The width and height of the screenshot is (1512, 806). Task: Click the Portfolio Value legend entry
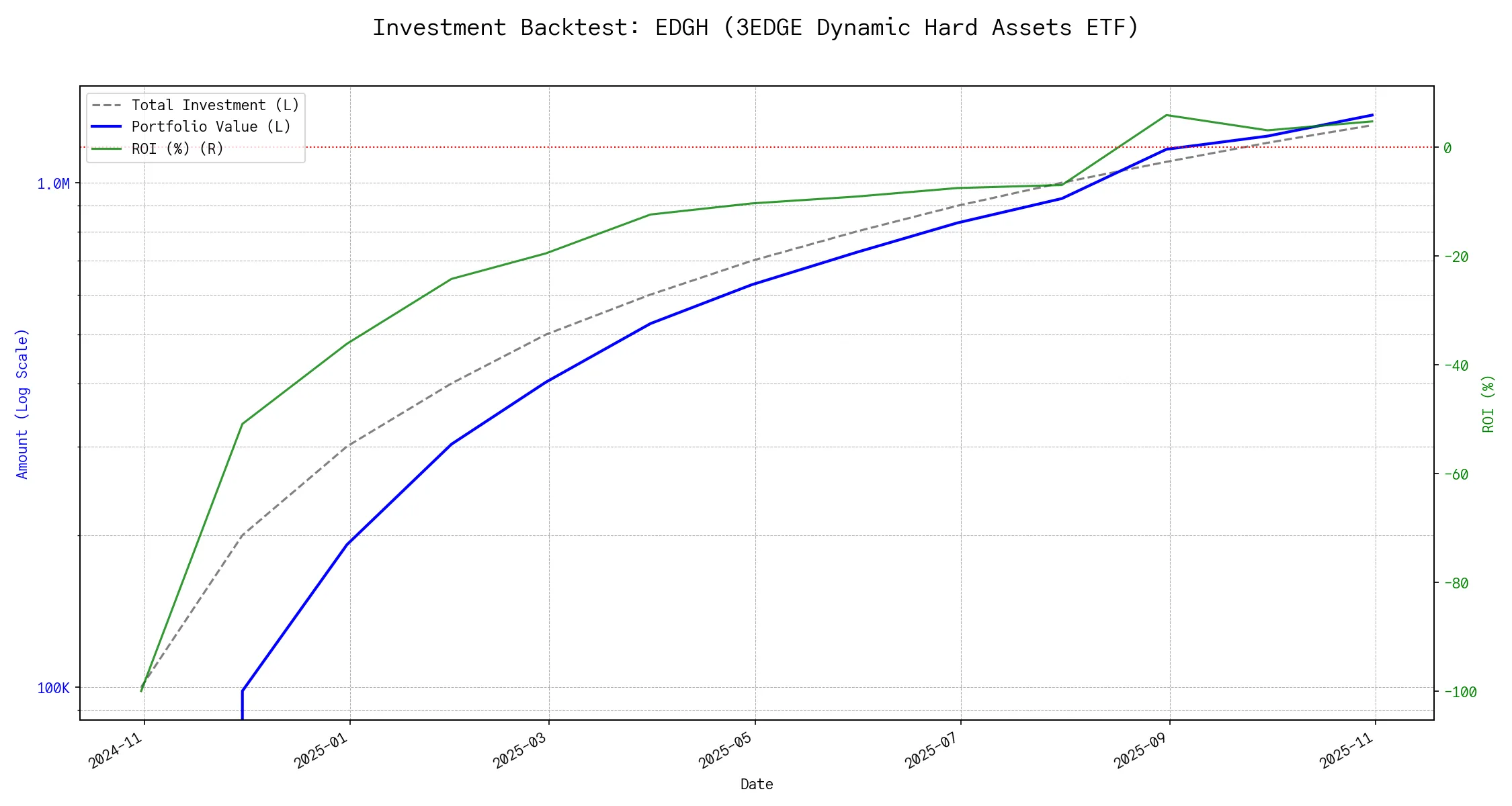coord(211,127)
